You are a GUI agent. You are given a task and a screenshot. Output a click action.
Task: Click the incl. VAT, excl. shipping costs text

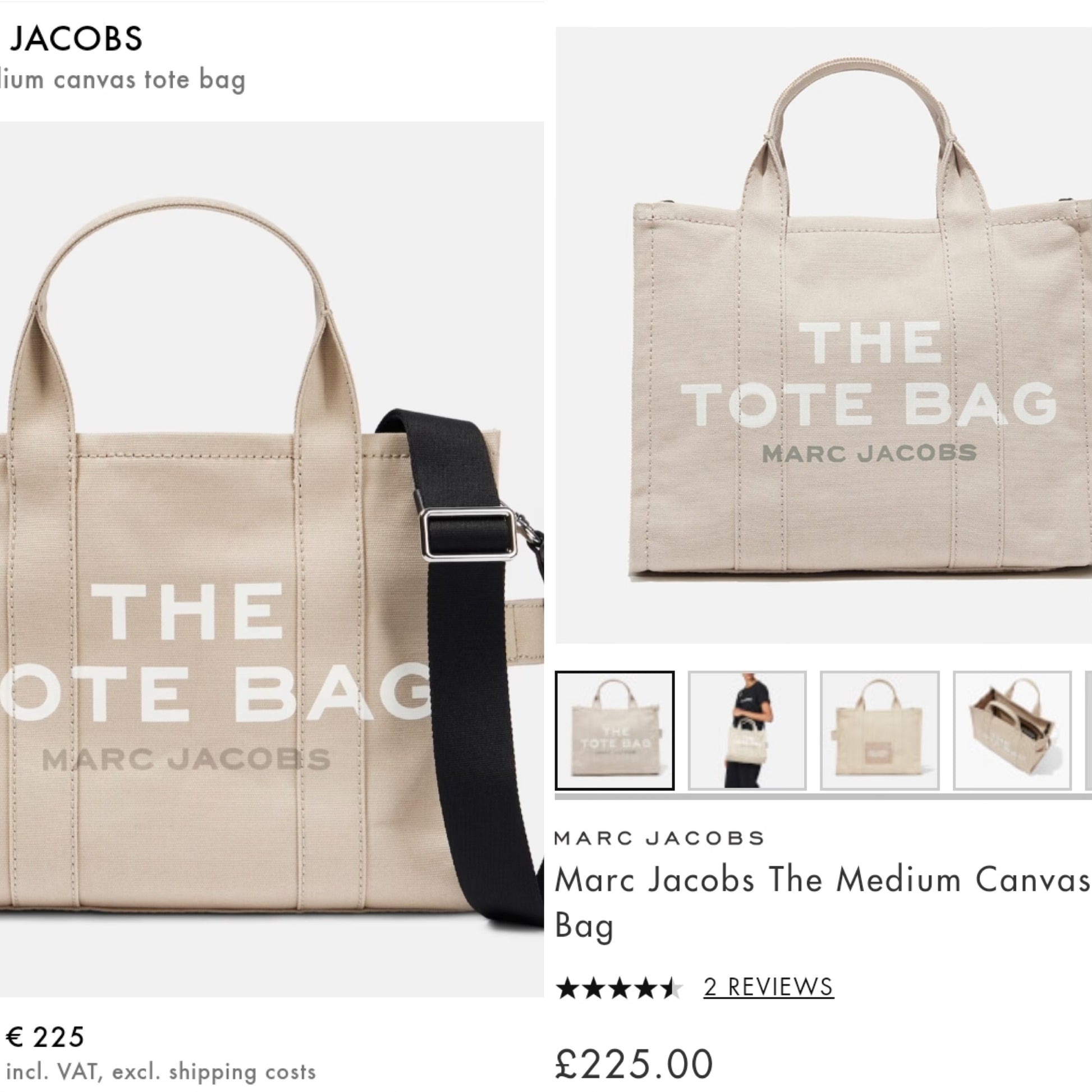161,1072
